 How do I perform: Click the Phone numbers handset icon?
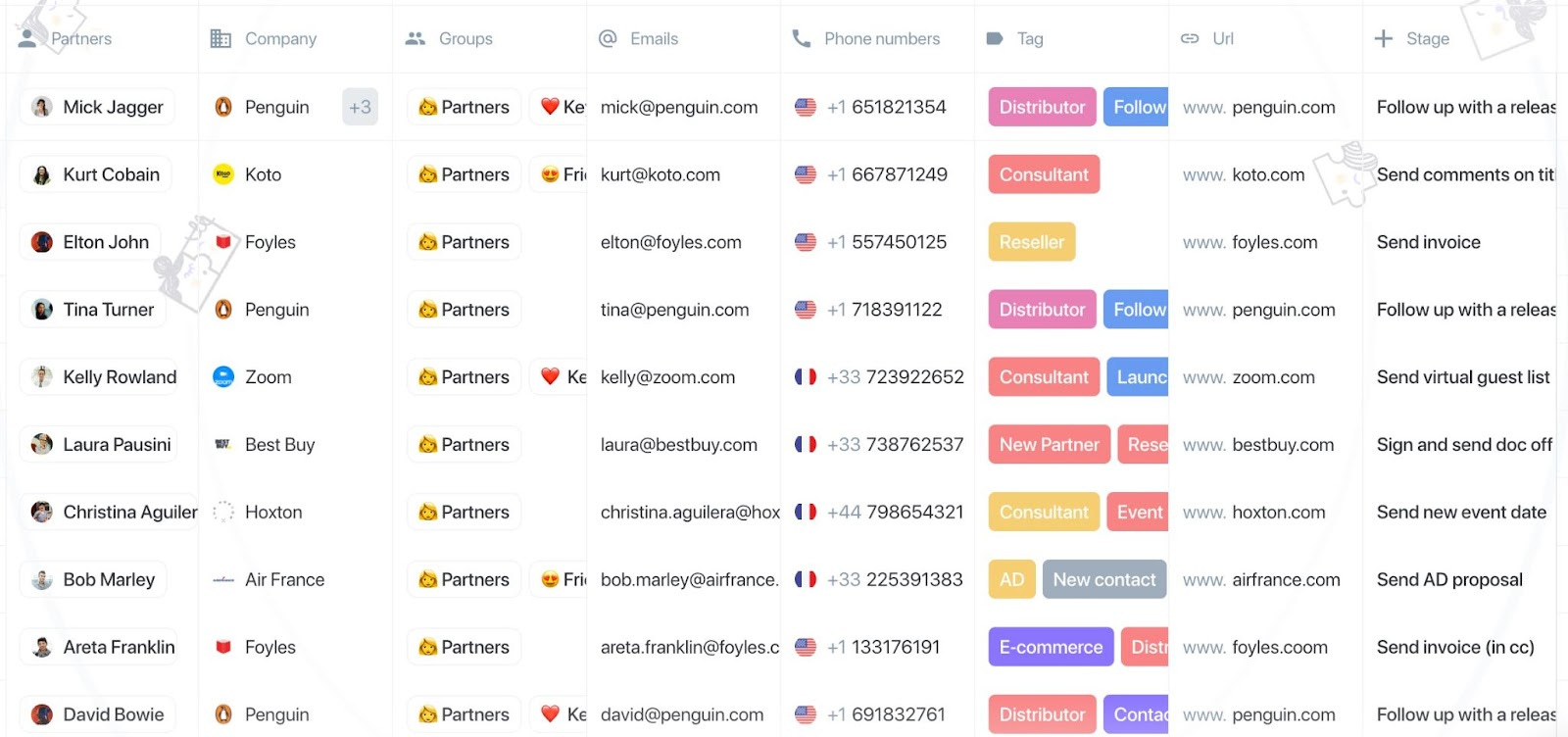pos(802,39)
